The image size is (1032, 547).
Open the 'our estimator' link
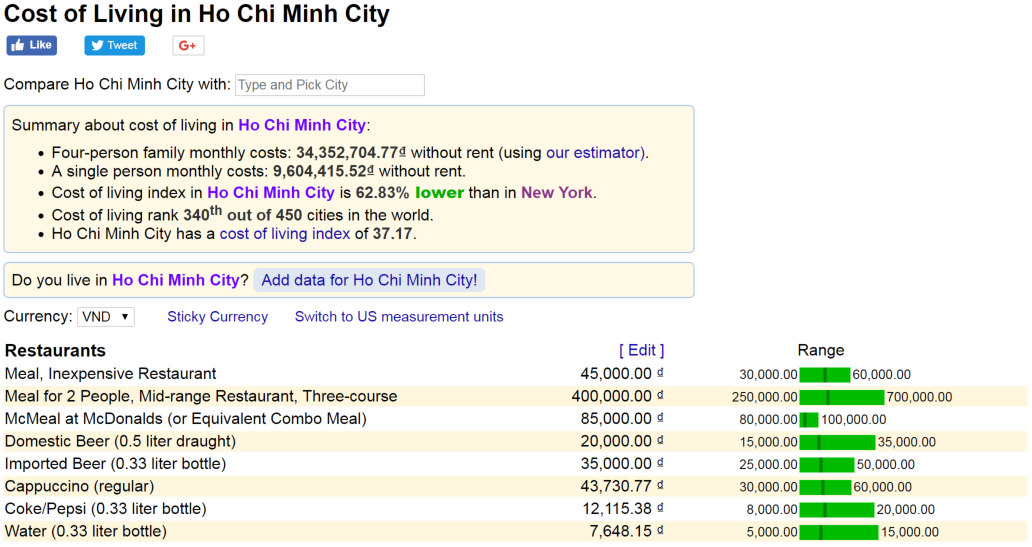595,153
